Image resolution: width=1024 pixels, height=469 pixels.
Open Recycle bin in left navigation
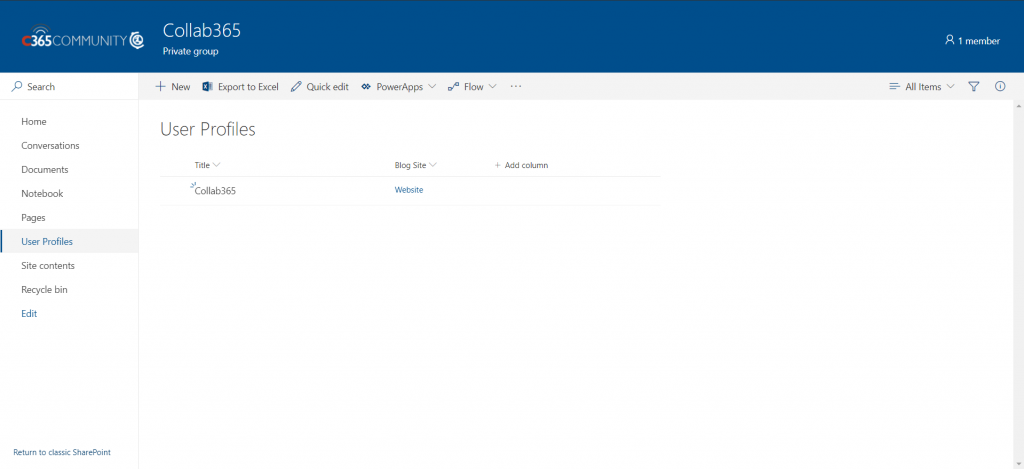click(x=44, y=289)
